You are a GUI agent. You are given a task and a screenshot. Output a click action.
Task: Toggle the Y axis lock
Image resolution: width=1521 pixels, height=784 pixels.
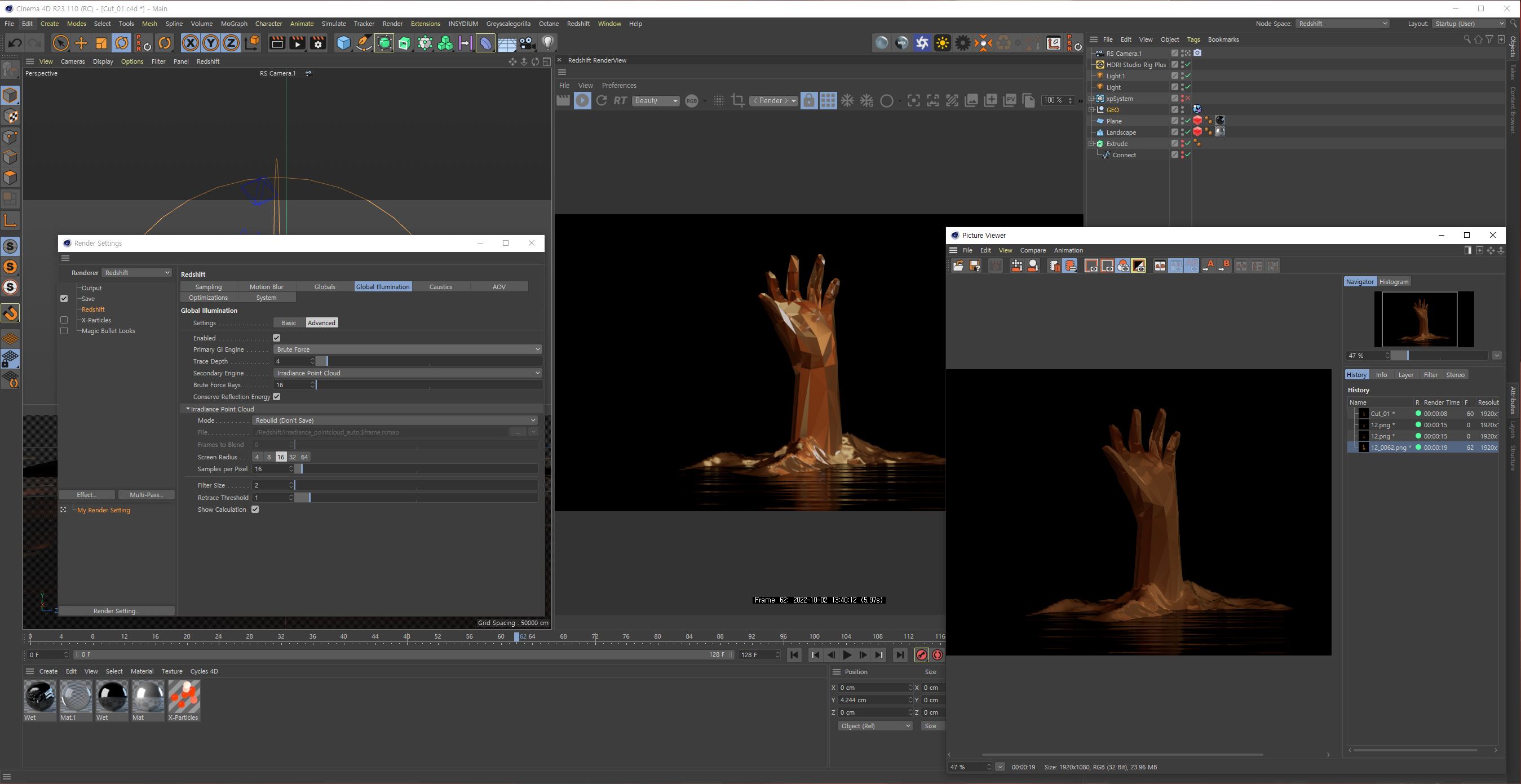click(x=211, y=43)
